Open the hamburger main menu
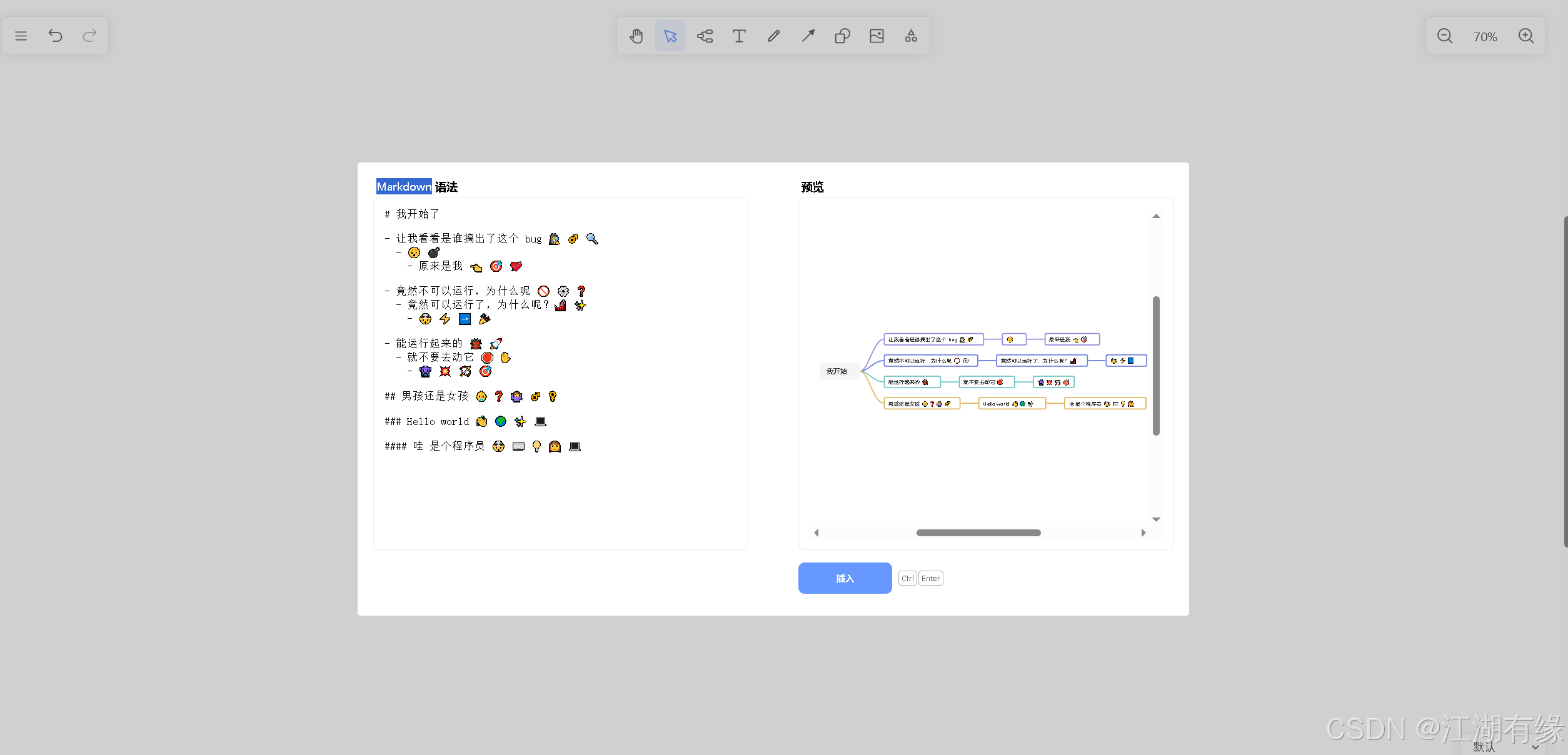The width and height of the screenshot is (1568, 755). coord(21,36)
